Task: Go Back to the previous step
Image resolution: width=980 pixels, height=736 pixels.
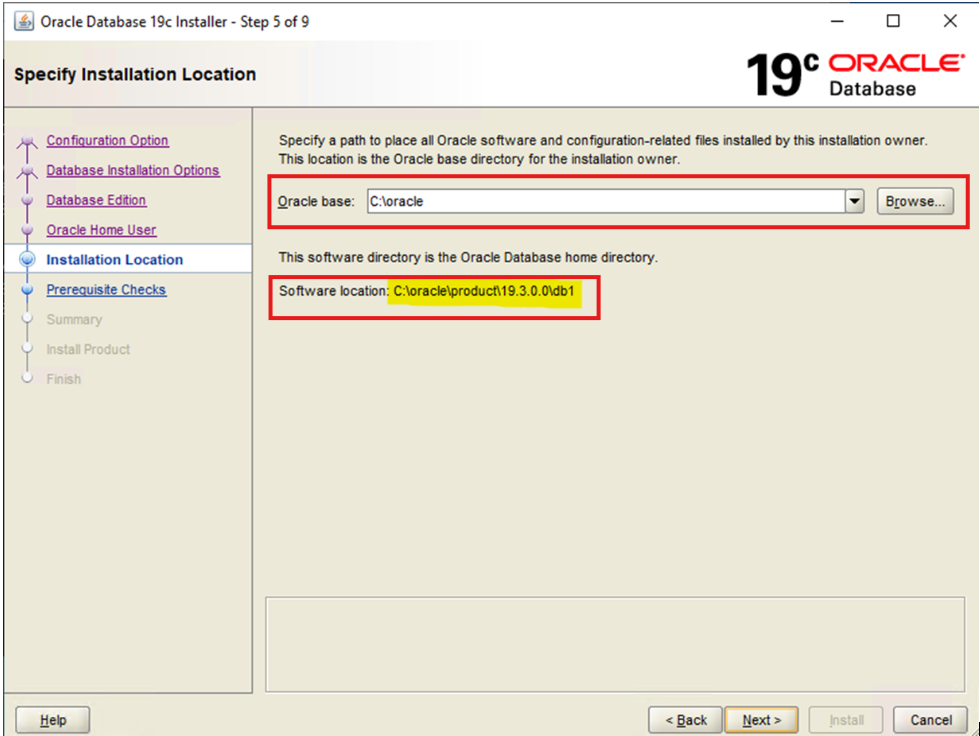Action: point(686,720)
